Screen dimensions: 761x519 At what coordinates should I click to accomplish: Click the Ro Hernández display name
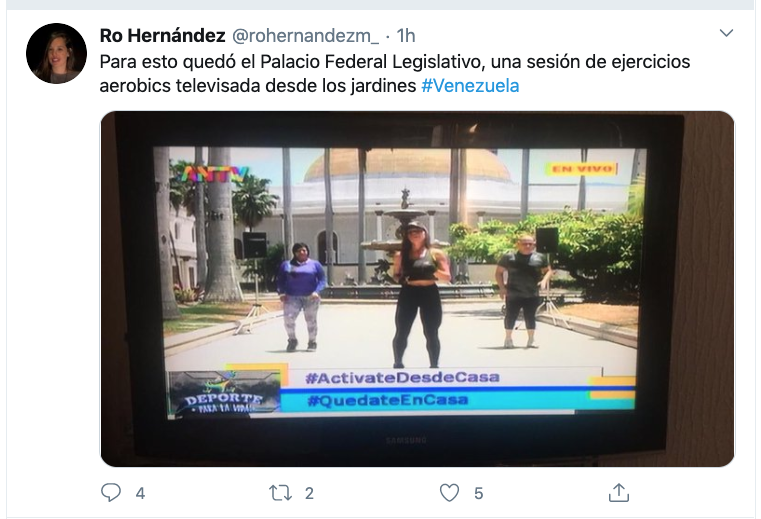point(162,35)
